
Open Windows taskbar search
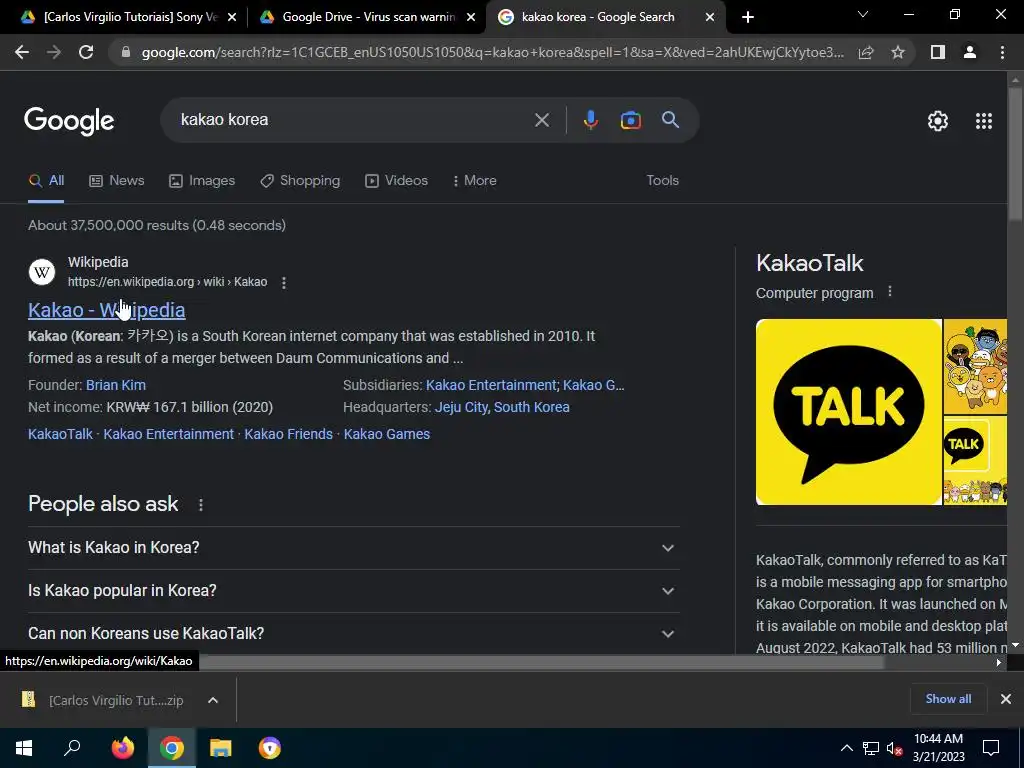pyautogui.click(x=72, y=748)
